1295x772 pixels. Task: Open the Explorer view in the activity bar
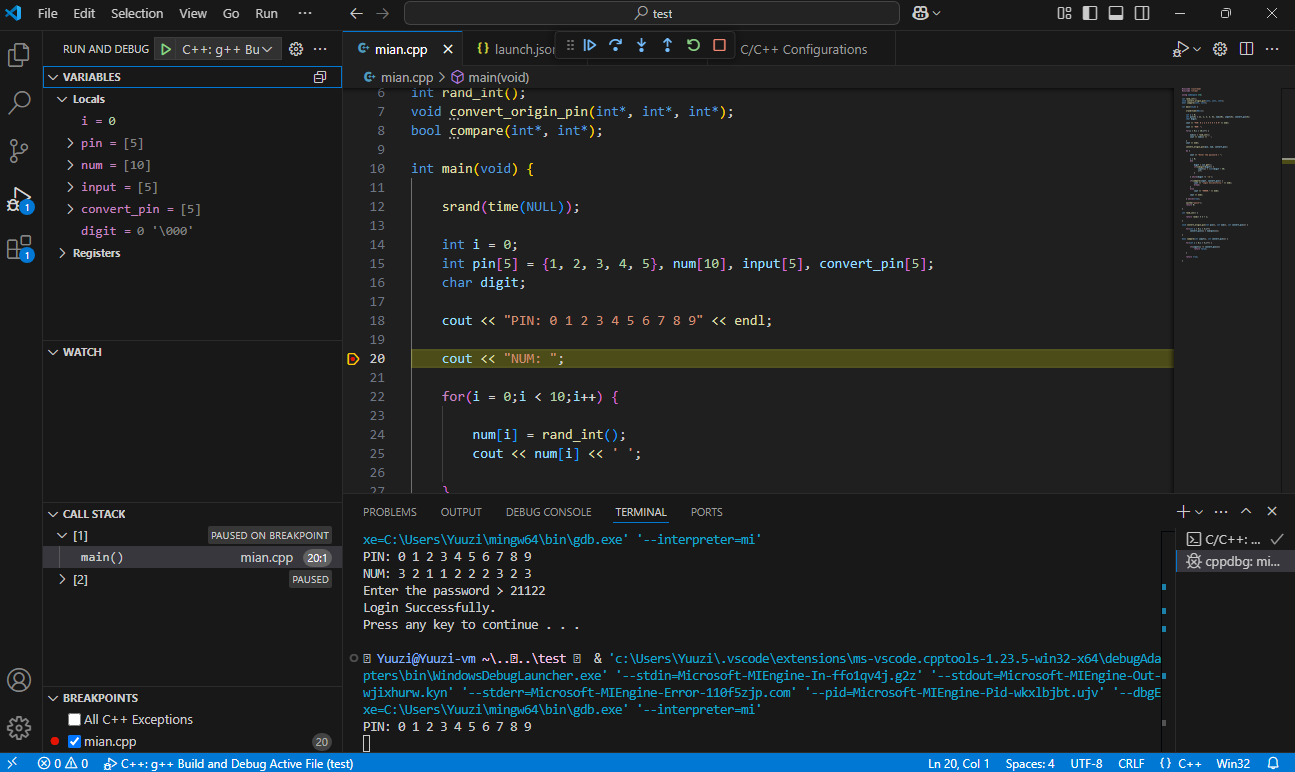coord(19,55)
